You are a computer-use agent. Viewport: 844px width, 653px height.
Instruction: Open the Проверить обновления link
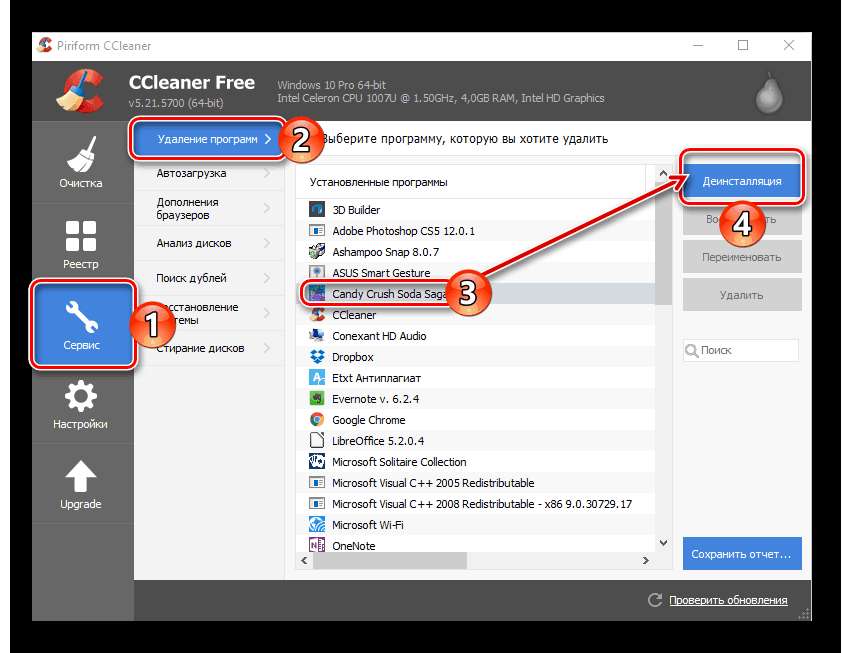pyautogui.click(x=727, y=600)
